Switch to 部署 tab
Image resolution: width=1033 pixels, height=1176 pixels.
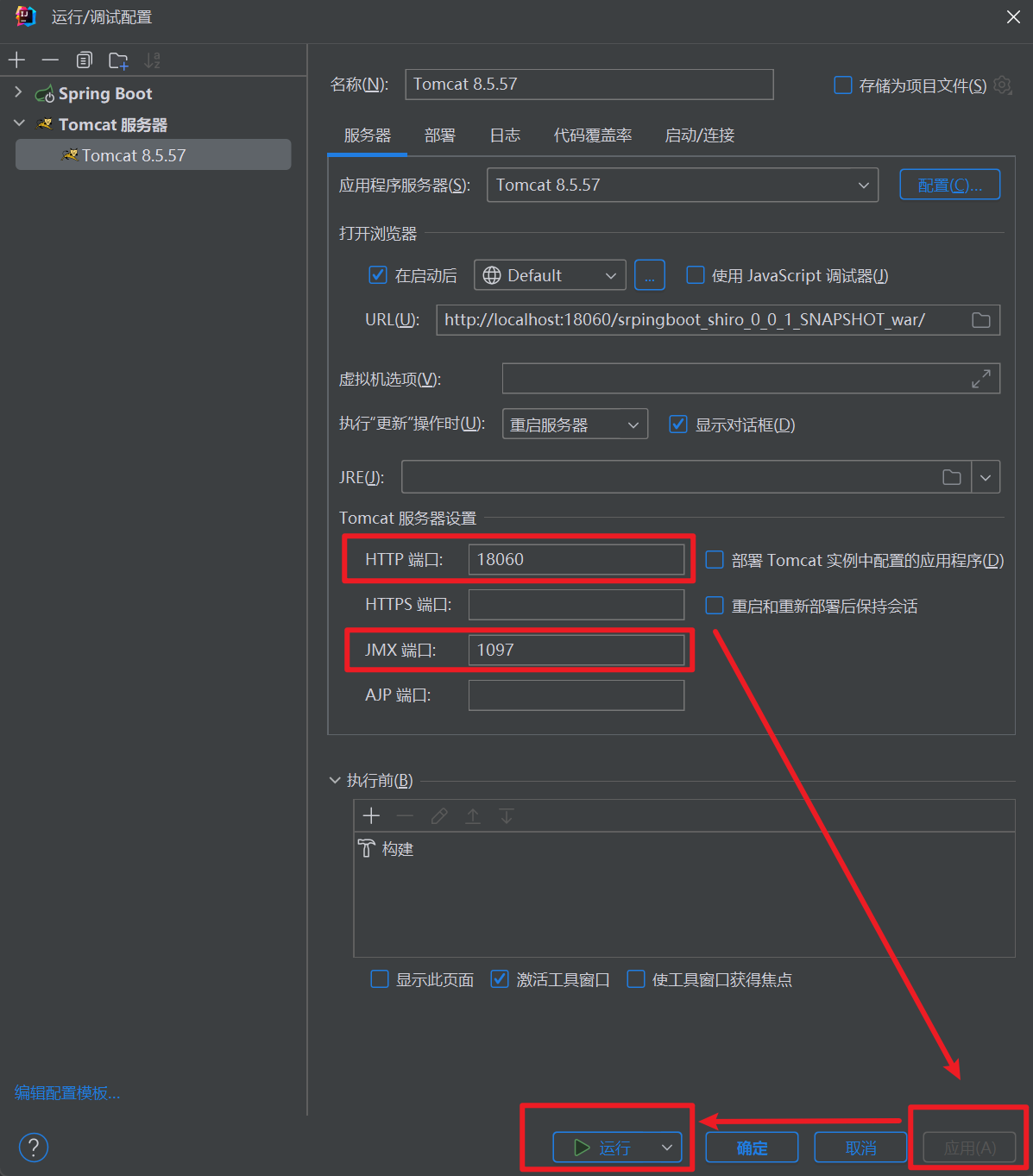click(440, 135)
